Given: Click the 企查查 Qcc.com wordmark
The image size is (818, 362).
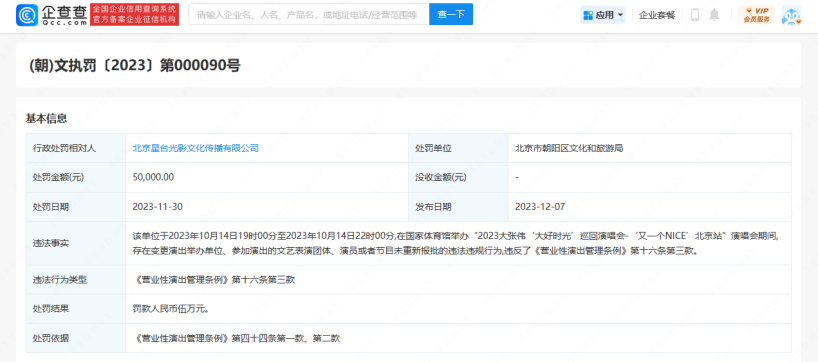Looking at the screenshot, I should click(64, 15).
